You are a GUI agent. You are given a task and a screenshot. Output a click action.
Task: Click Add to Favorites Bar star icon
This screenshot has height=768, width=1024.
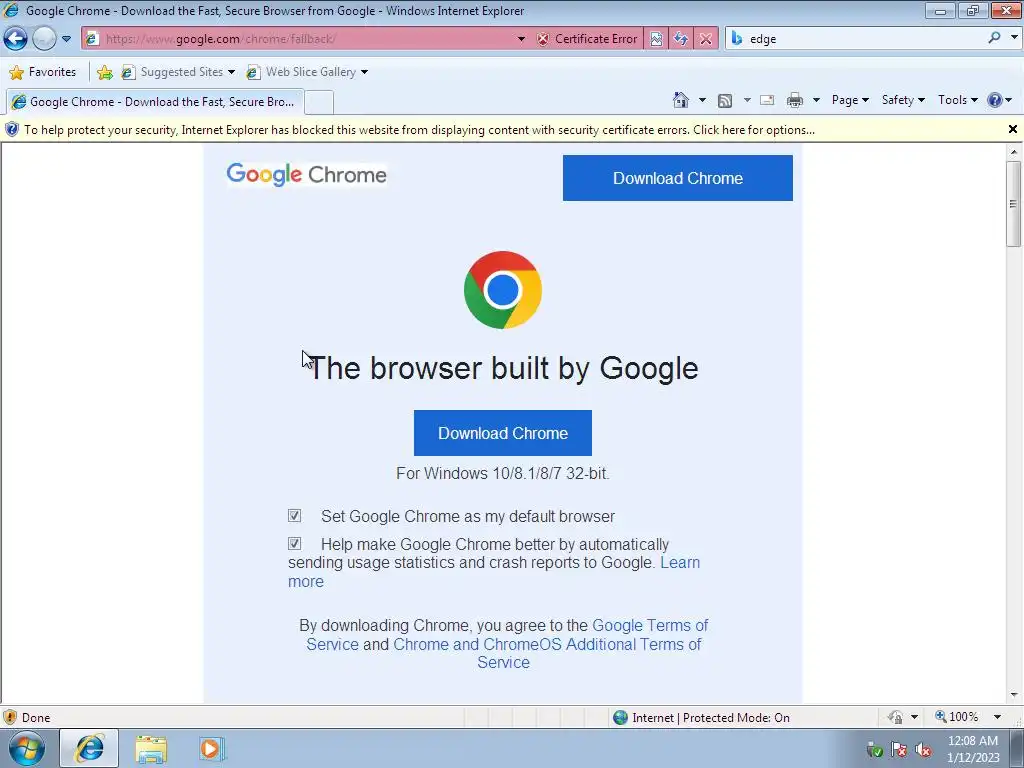[104, 72]
